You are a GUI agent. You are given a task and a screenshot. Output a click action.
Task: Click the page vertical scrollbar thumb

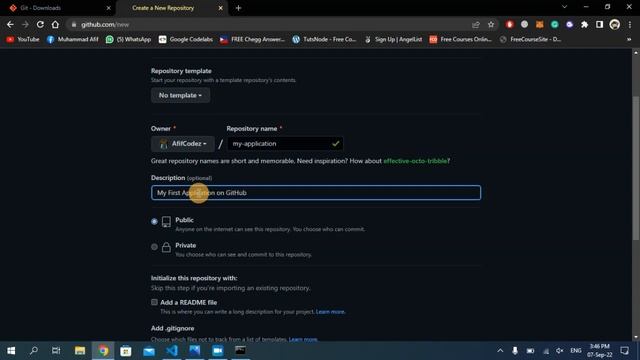(x=636, y=167)
